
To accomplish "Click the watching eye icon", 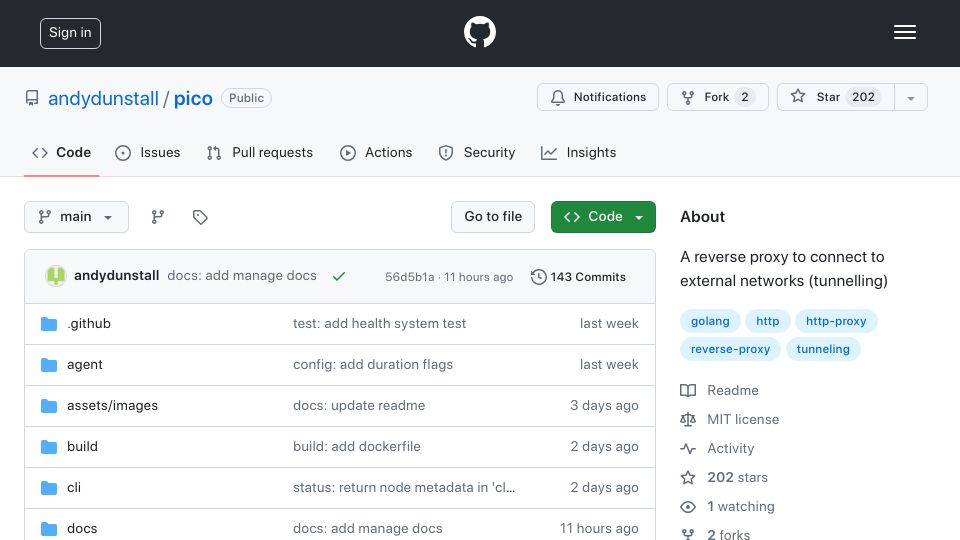I will (688, 507).
